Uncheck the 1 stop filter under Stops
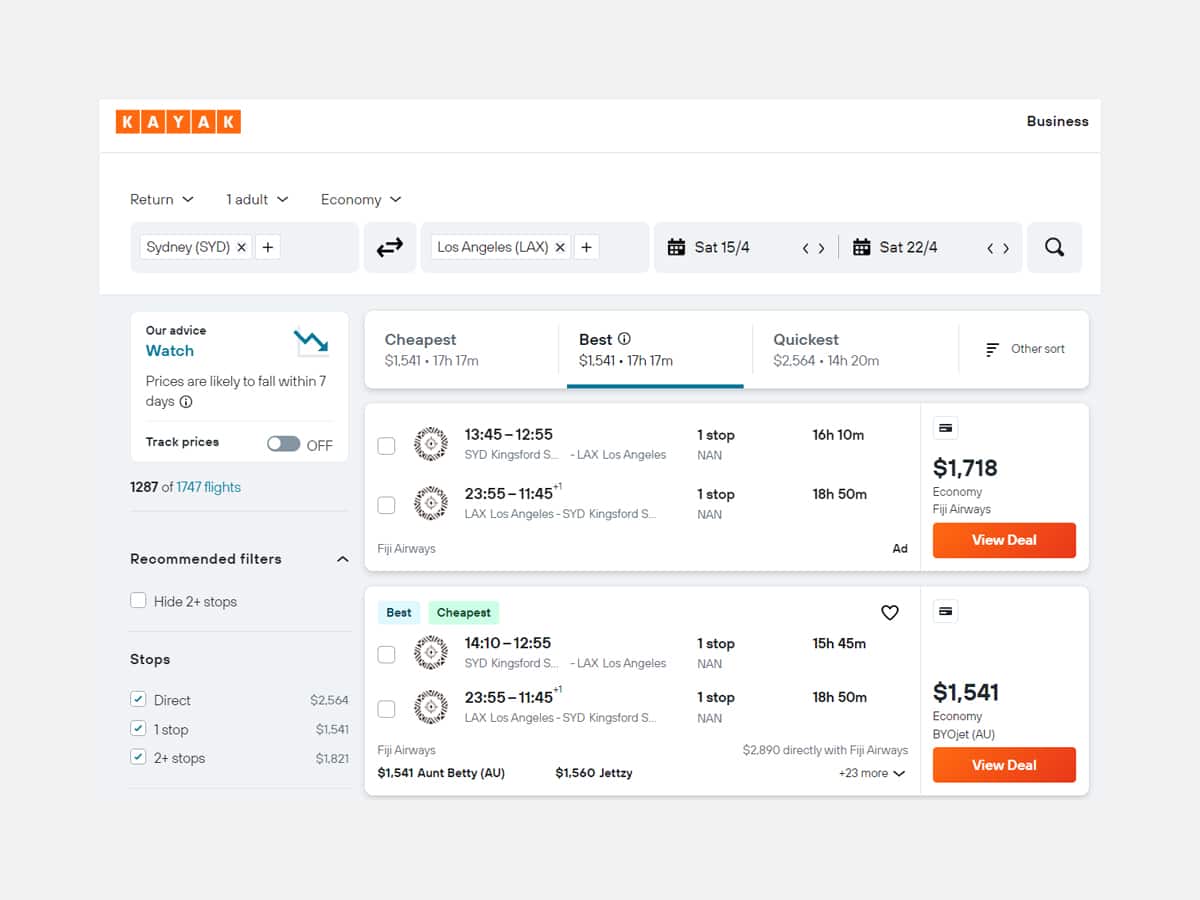1200x900 pixels. pyautogui.click(x=138, y=729)
